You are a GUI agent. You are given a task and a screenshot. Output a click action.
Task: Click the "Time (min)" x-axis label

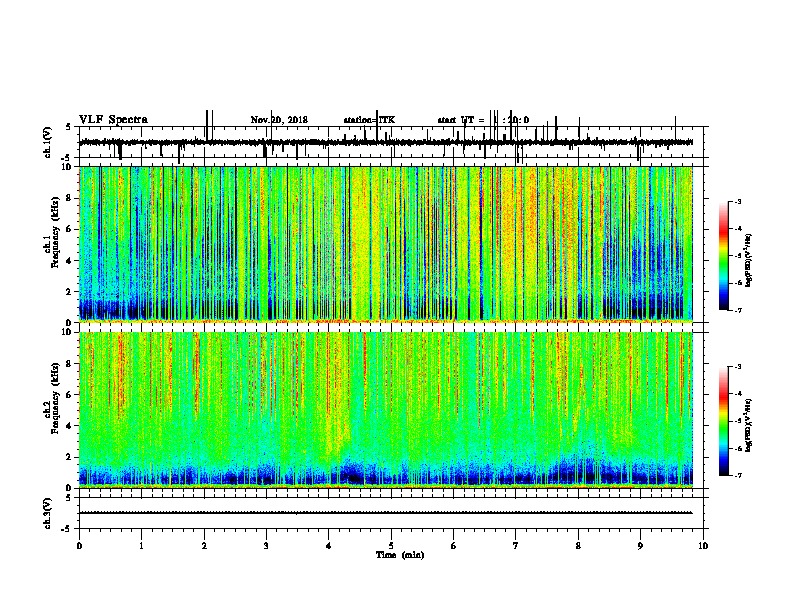pyautogui.click(x=400, y=555)
